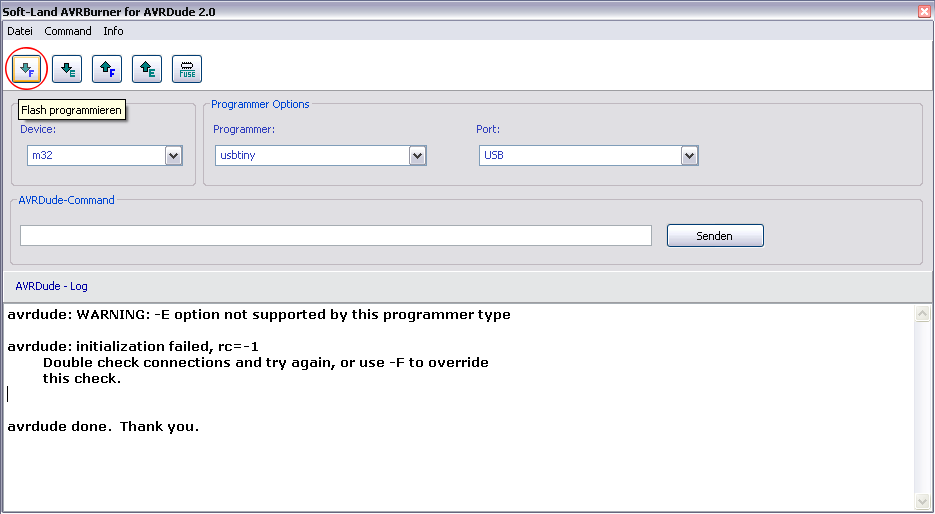Expand the Device dropdown showing m32

(x=173, y=156)
